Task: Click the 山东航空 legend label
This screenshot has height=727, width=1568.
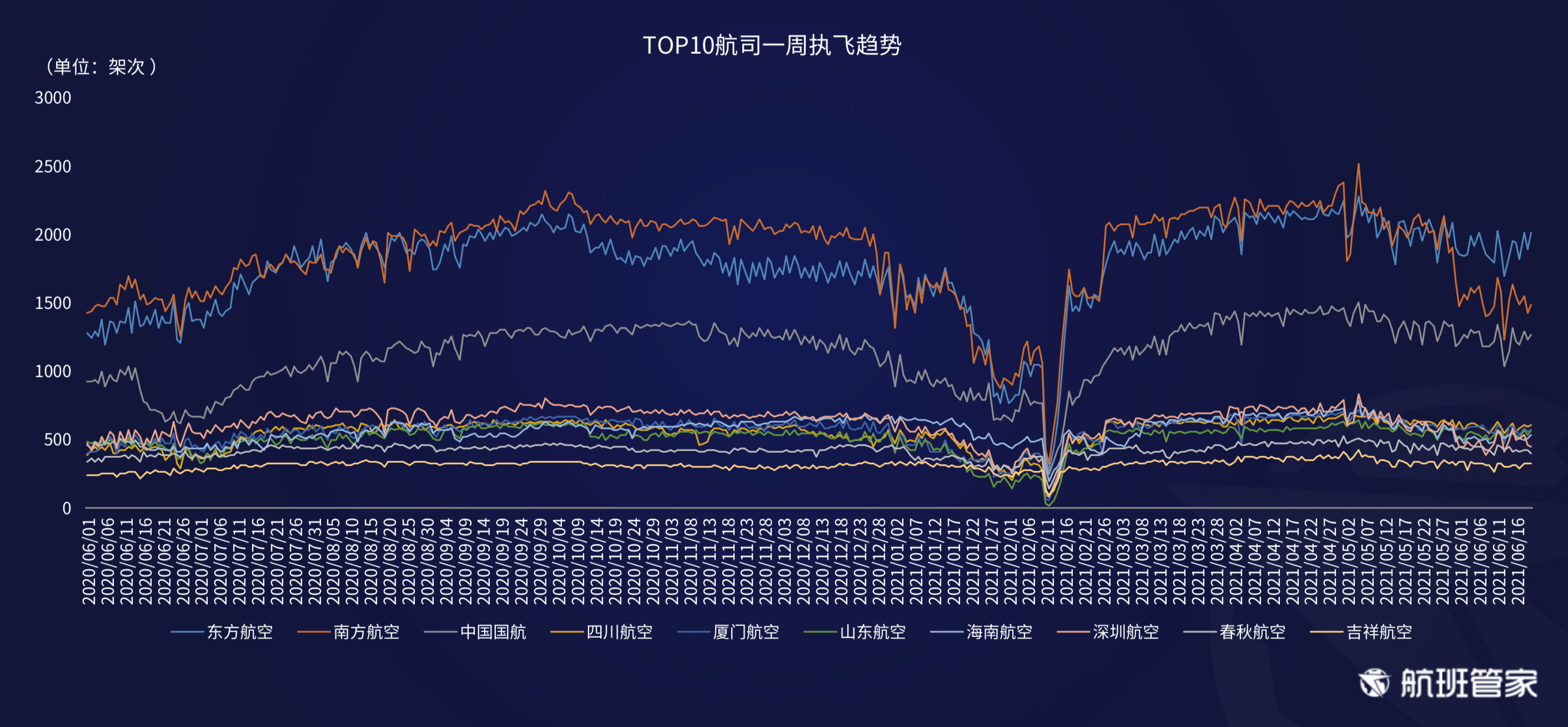Action: (x=873, y=632)
